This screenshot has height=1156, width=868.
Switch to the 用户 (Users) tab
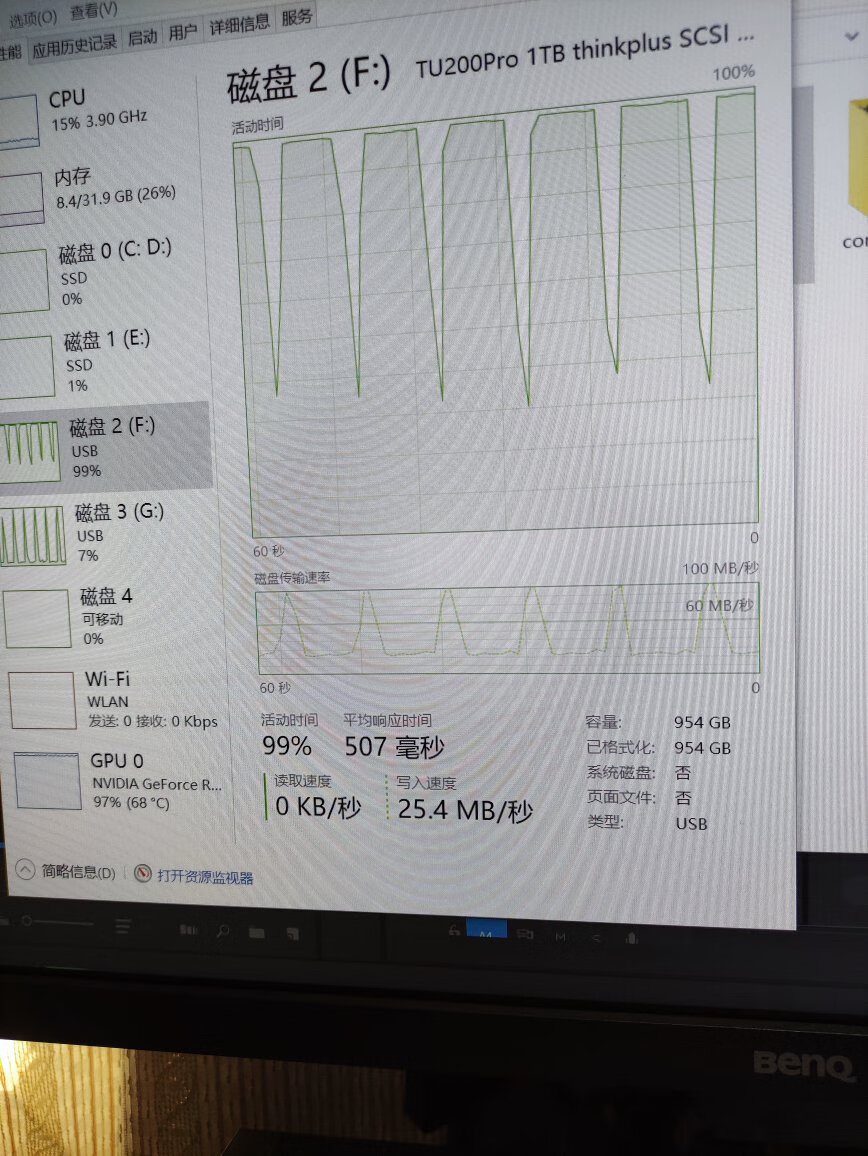tap(183, 33)
